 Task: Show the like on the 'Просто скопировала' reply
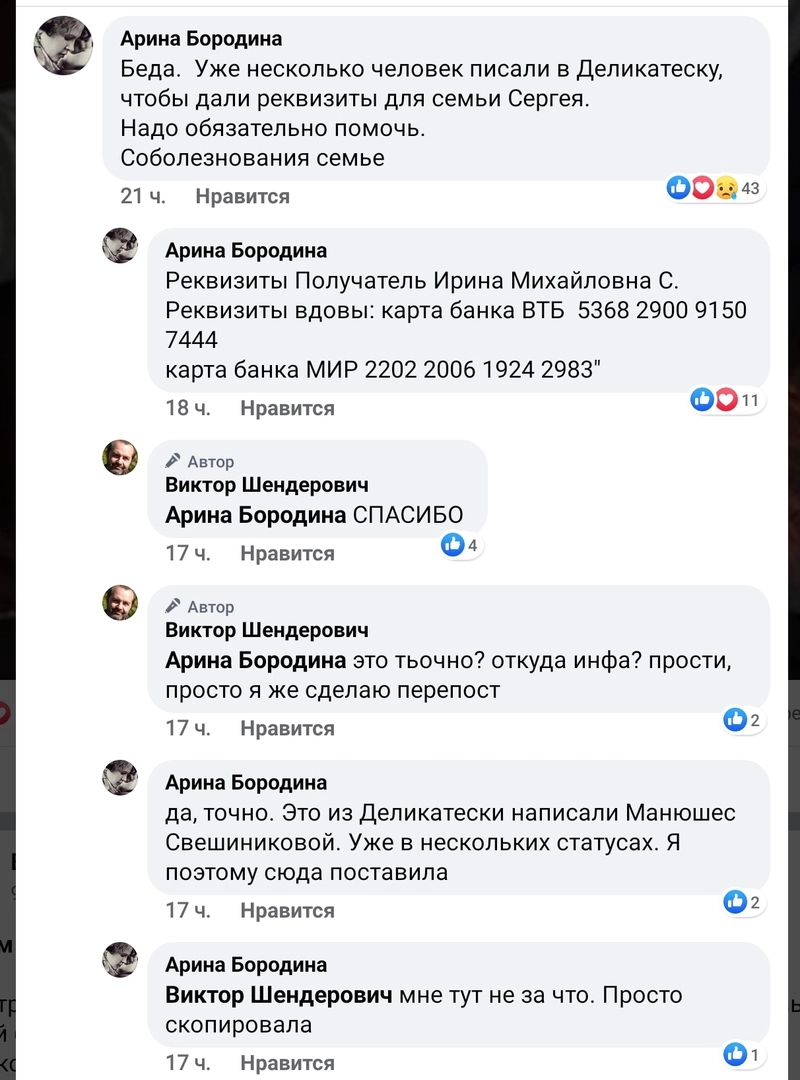point(743,1053)
